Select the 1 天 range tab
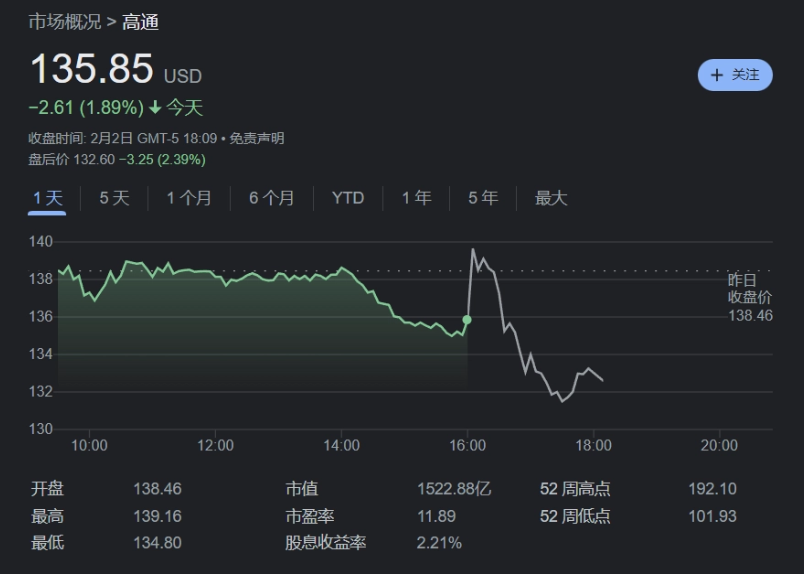 [x=47, y=198]
